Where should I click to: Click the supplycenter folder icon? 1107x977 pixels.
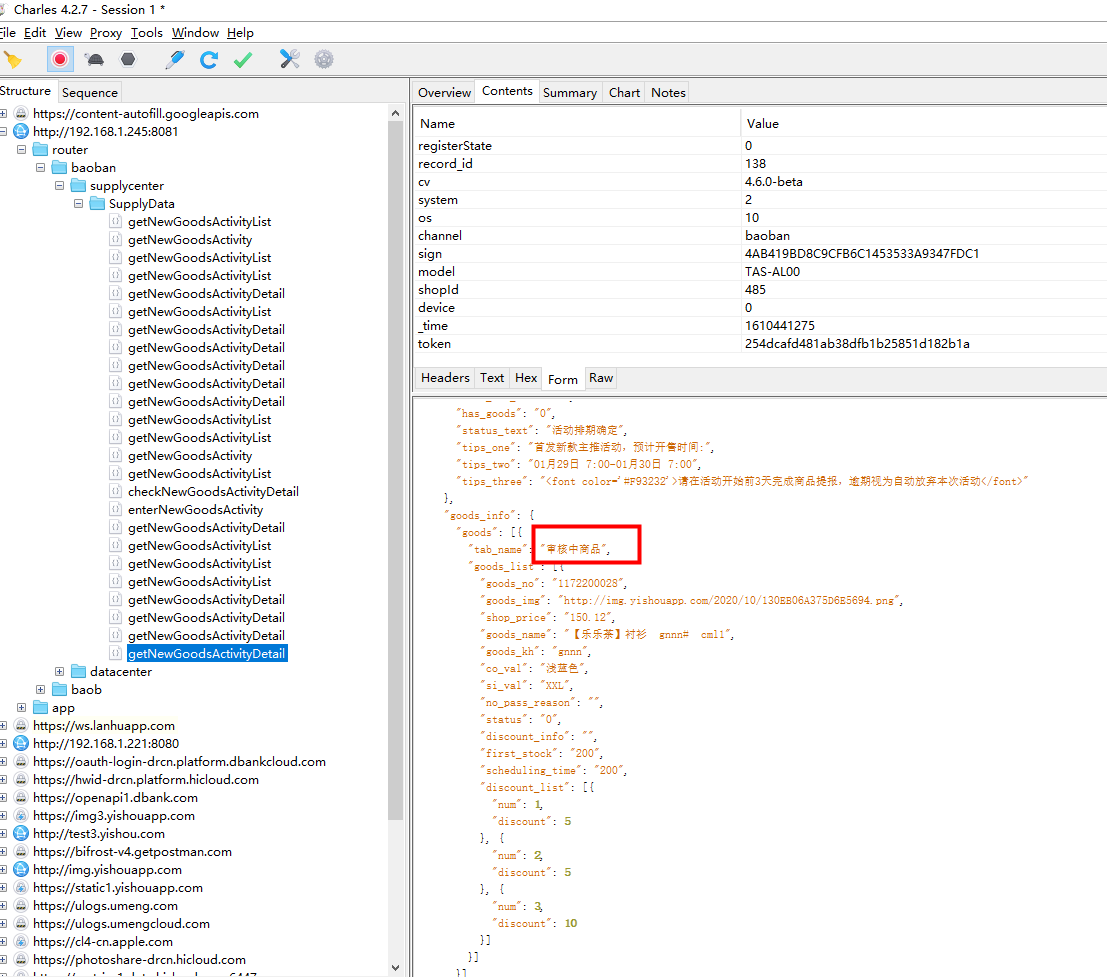click(x=78, y=186)
